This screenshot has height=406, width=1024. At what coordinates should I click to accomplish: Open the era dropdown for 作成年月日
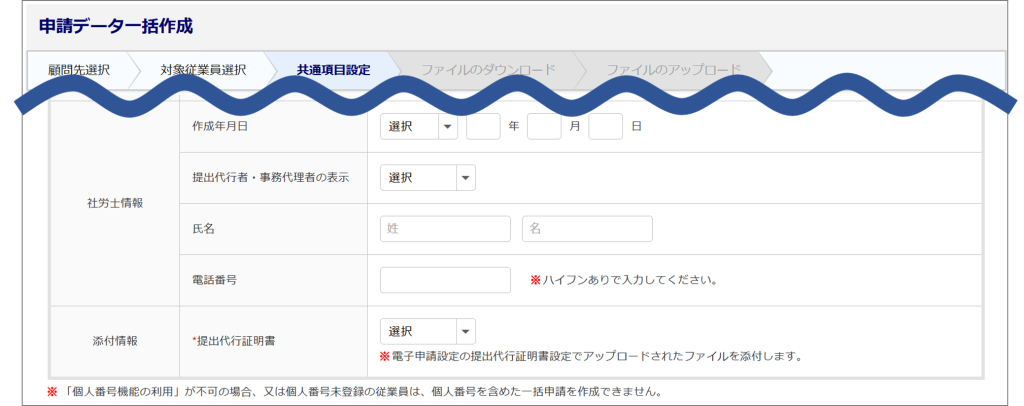pyautogui.click(x=419, y=127)
